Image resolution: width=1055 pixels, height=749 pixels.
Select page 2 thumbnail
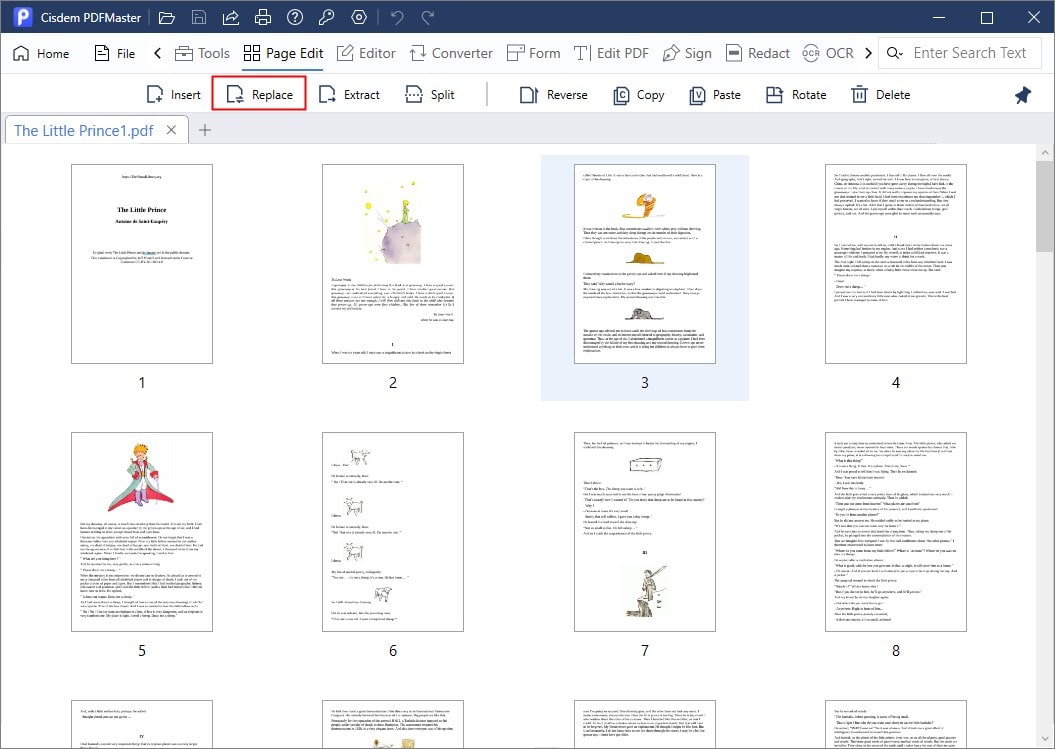pos(393,264)
